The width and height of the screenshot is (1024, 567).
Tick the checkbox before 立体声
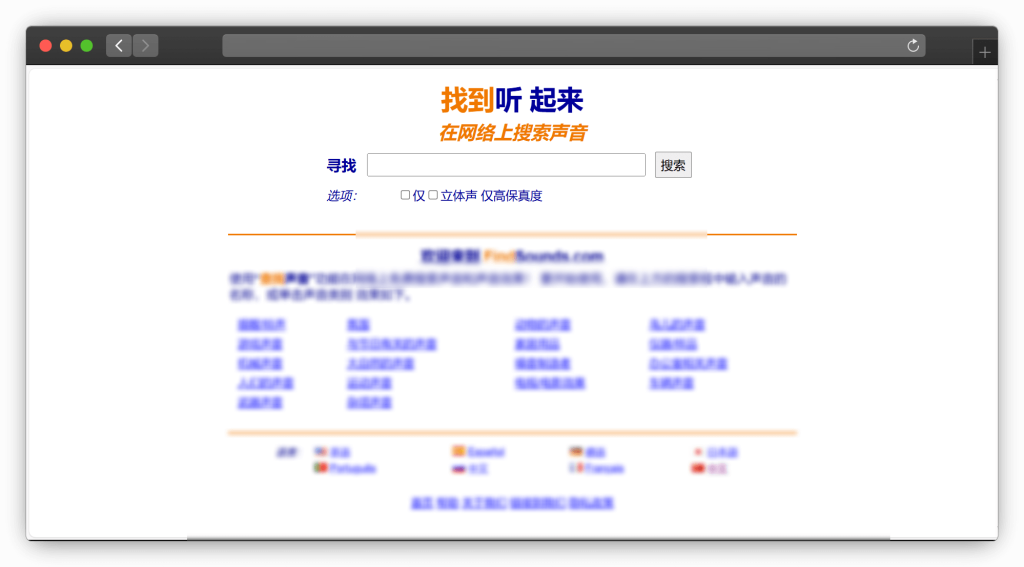point(433,195)
